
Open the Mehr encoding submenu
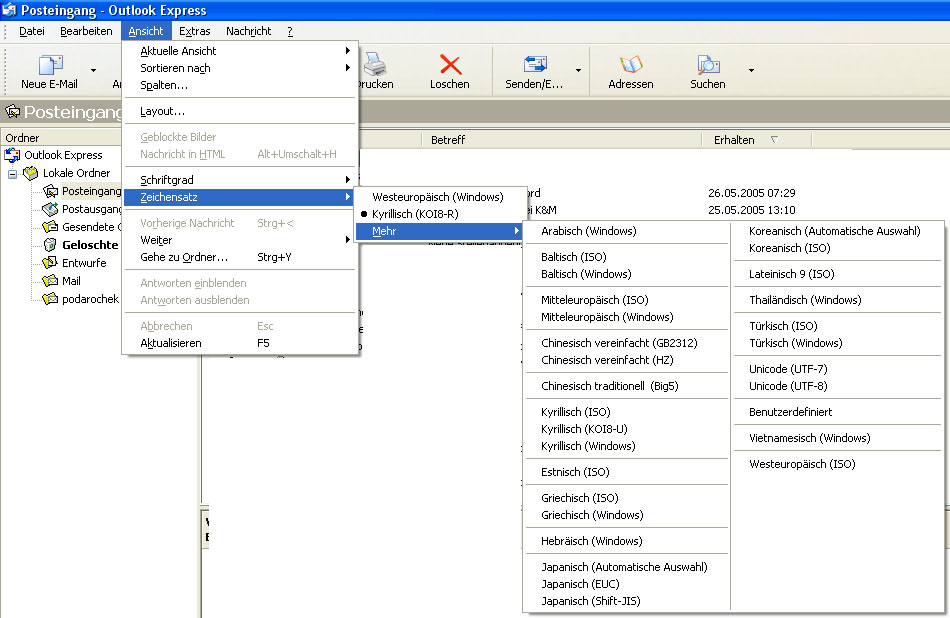[437, 231]
